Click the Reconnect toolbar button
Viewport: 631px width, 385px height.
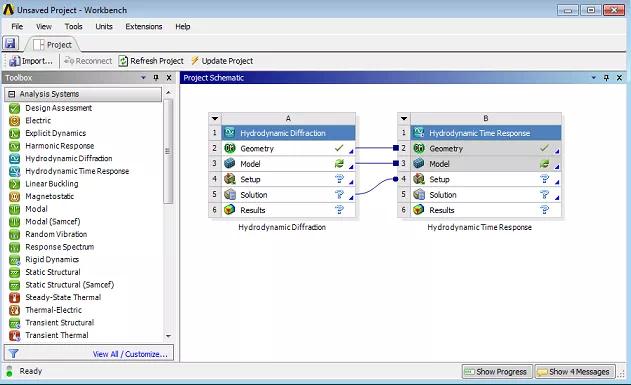pos(88,61)
